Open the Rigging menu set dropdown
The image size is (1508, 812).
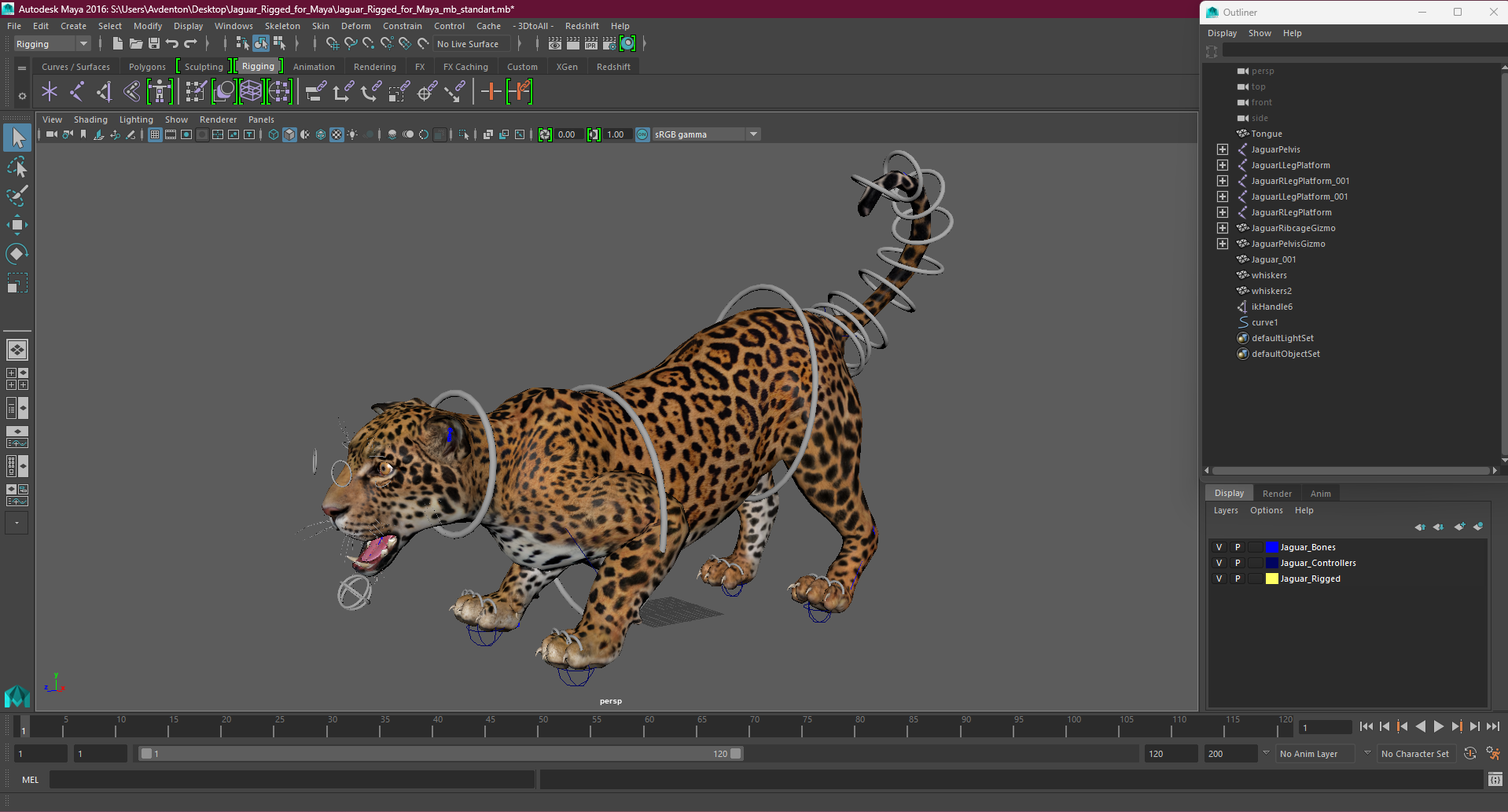coord(52,44)
